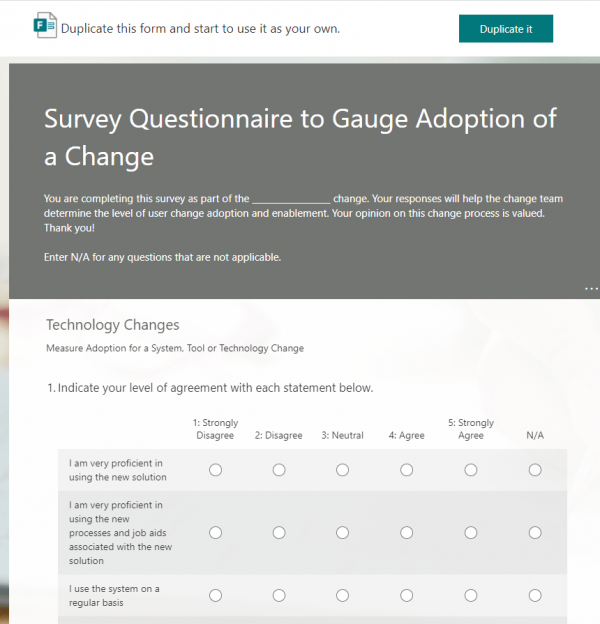Choose Neutral for processes and job aids
Image resolution: width=600 pixels, height=624 pixels.
[342, 533]
